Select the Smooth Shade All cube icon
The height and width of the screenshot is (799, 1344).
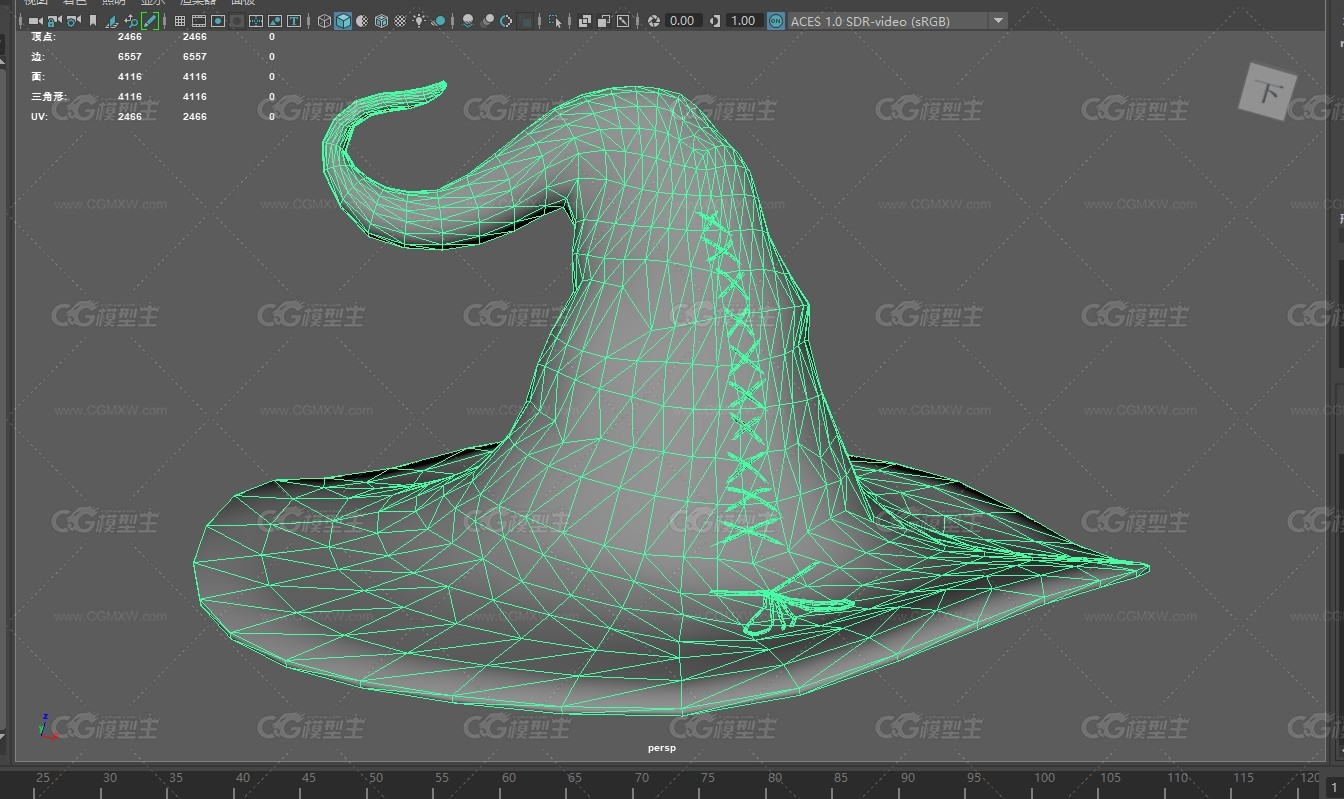point(343,20)
